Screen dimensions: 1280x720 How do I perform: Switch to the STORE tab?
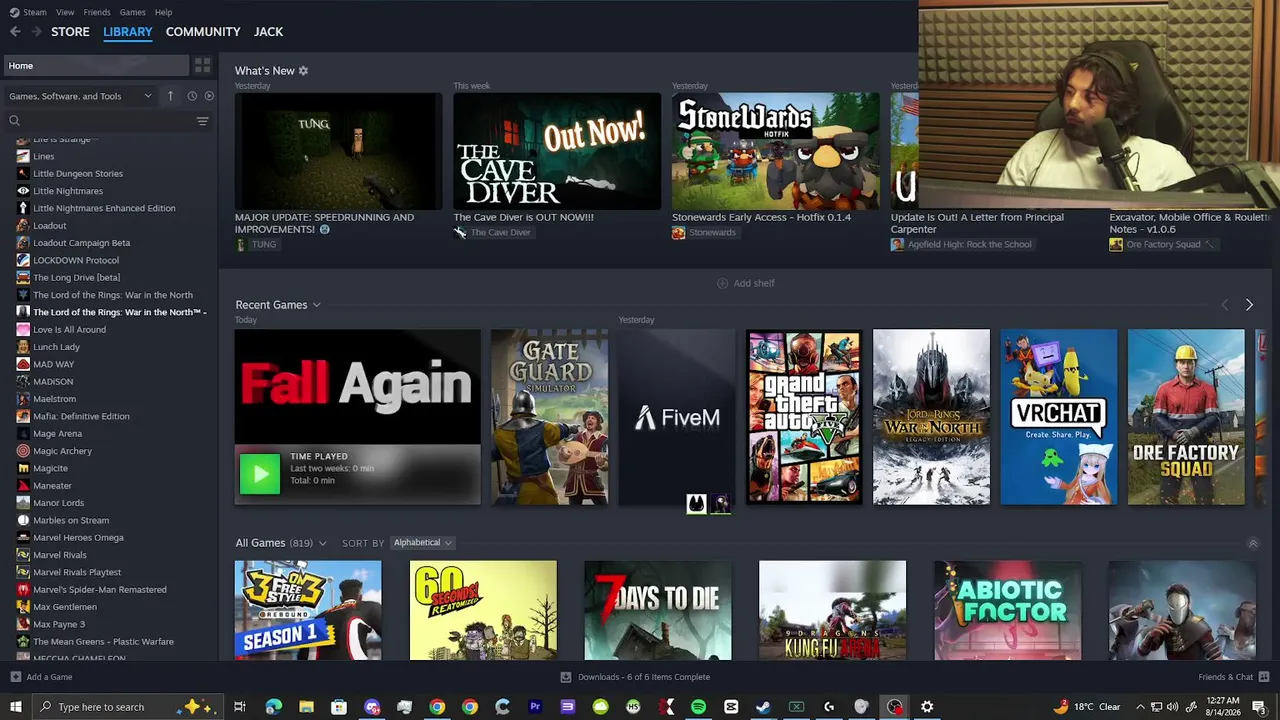[x=70, y=32]
